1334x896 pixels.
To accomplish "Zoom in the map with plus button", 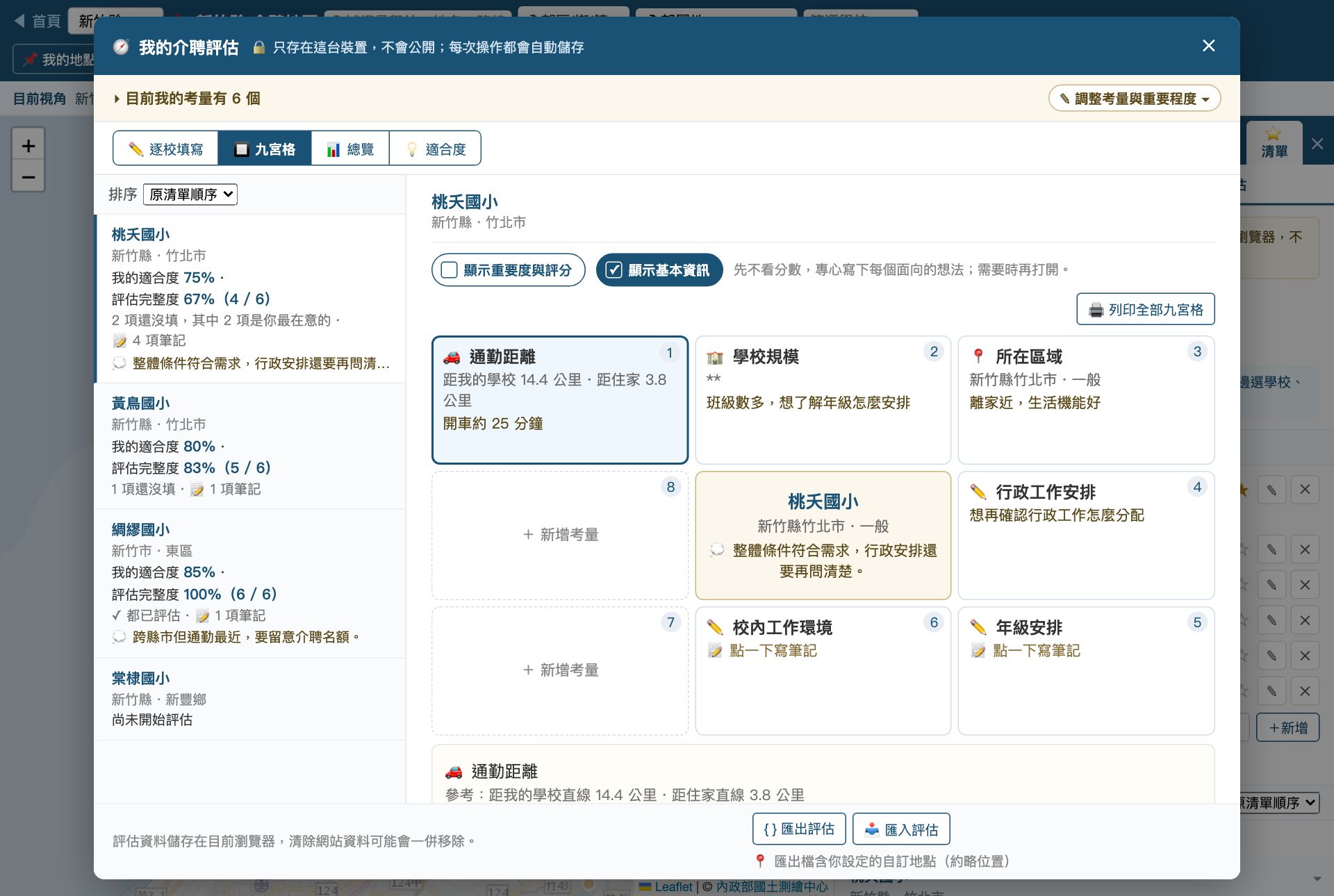I will [28, 145].
